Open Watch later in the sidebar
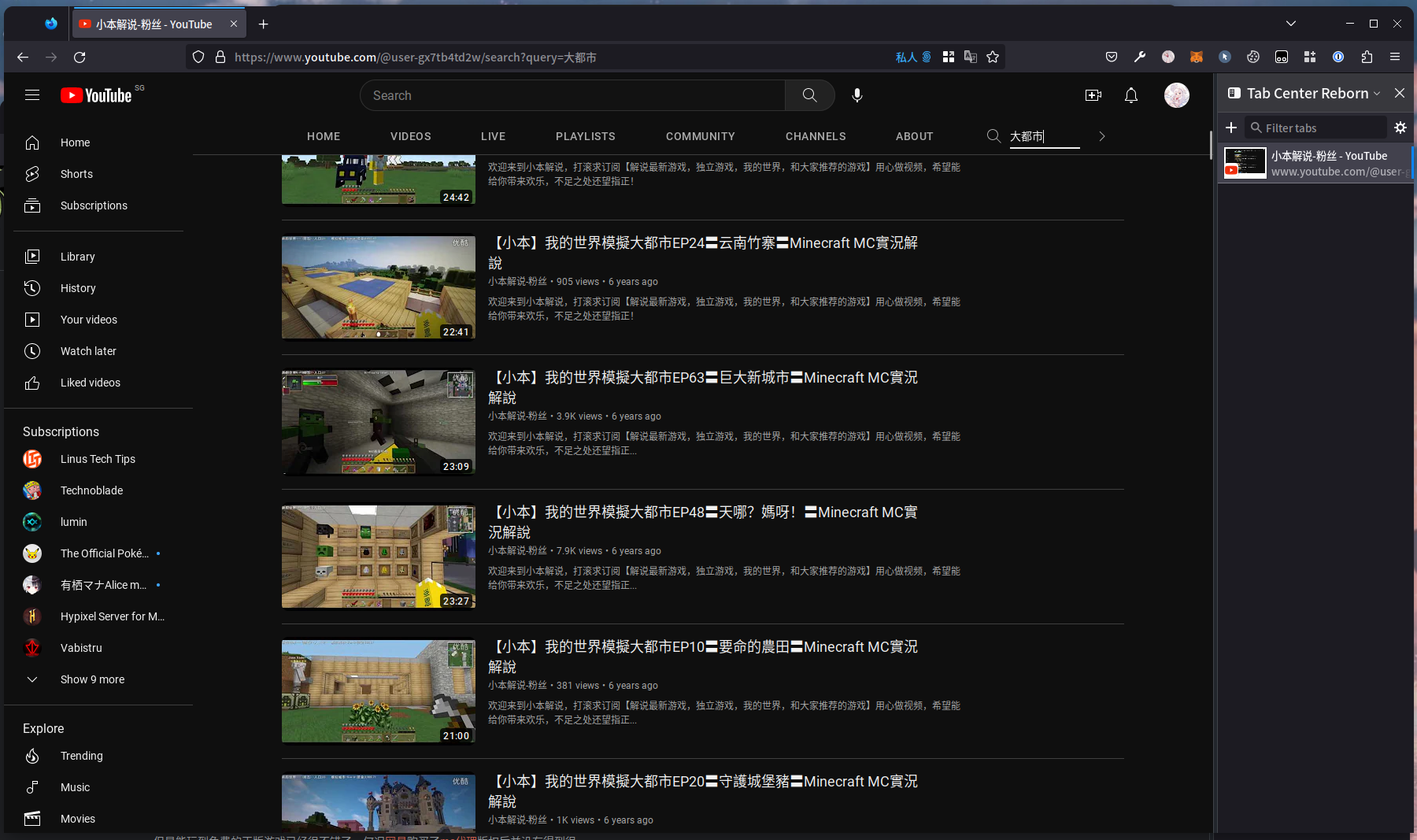This screenshot has width=1417, height=840. [88, 351]
